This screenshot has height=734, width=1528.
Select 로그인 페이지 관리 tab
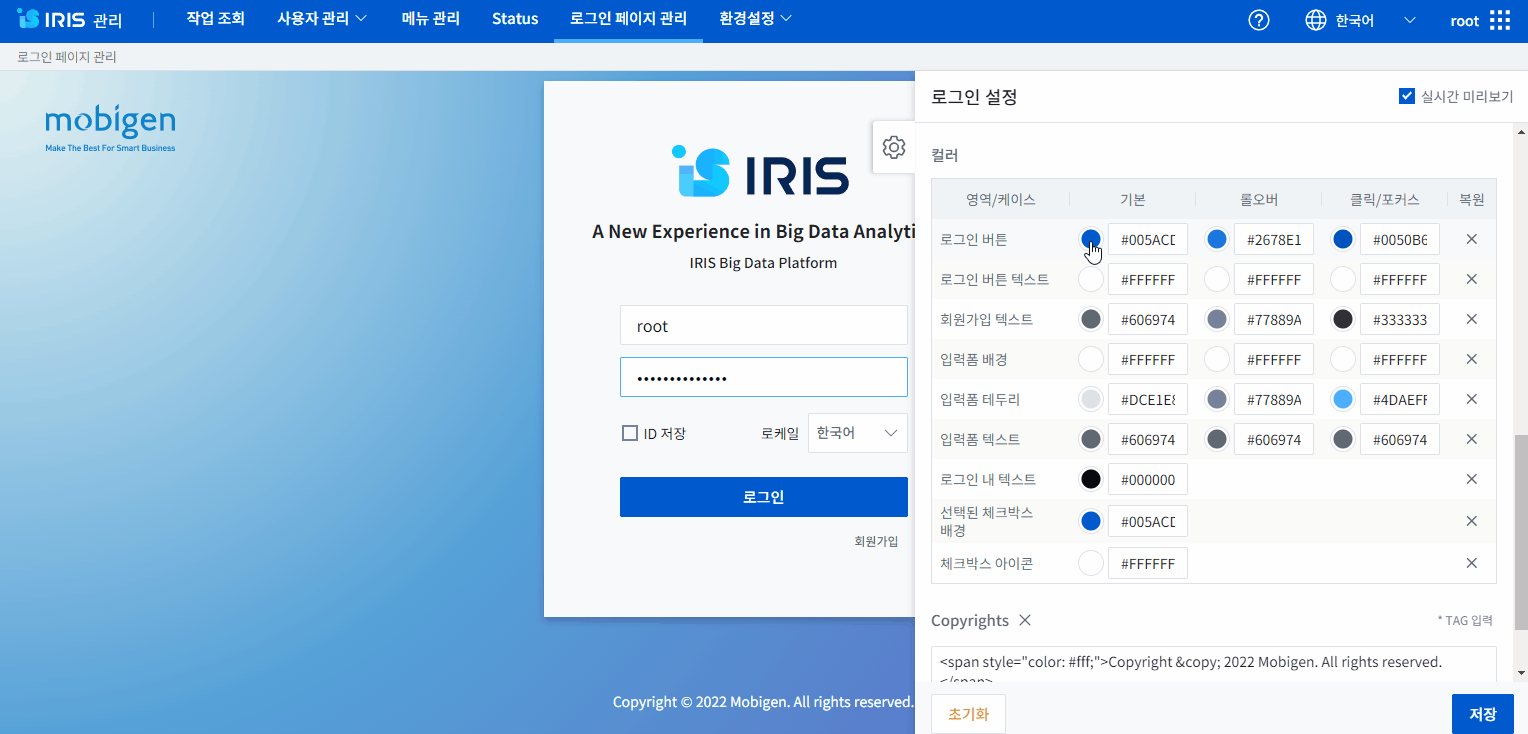[x=628, y=19]
